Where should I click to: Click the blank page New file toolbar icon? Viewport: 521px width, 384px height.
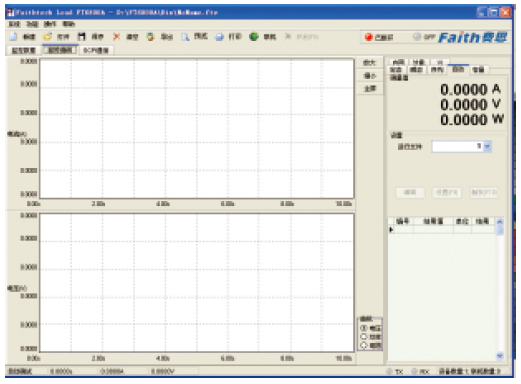pyautogui.click(x=13, y=36)
